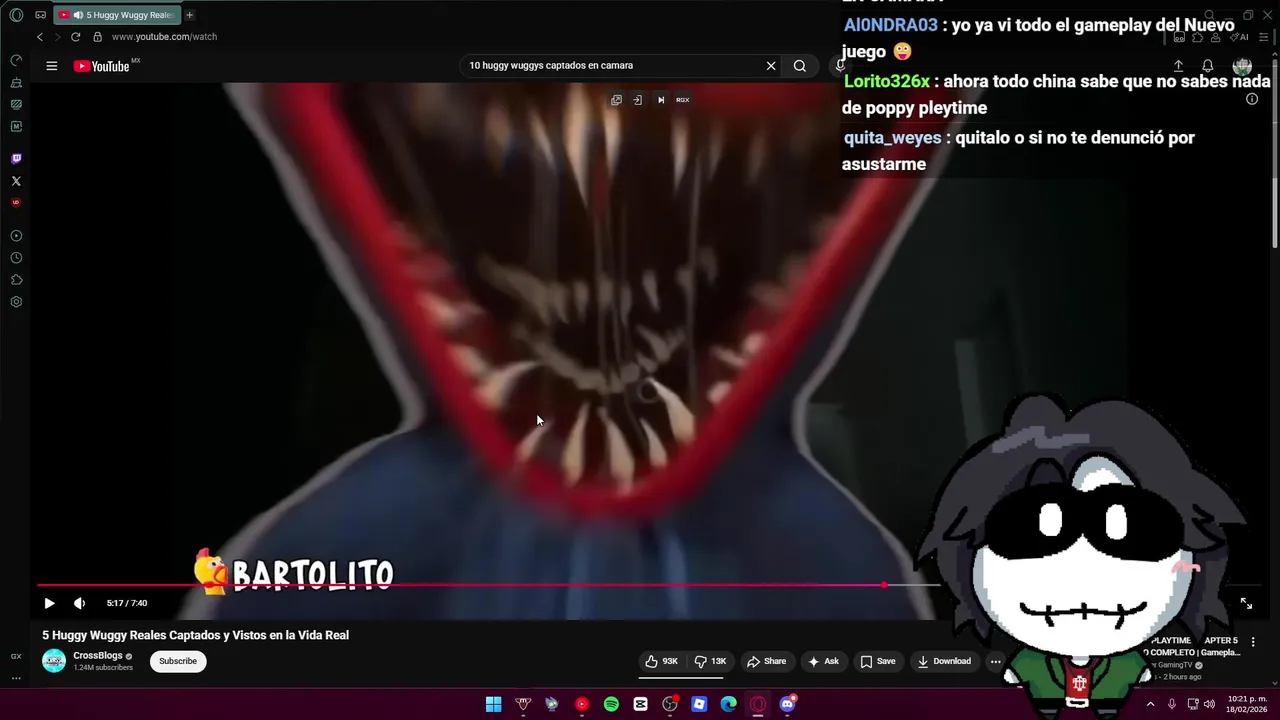Open Twitch in the Opera sidebar
The width and height of the screenshot is (1280, 720).
coord(16,159)
